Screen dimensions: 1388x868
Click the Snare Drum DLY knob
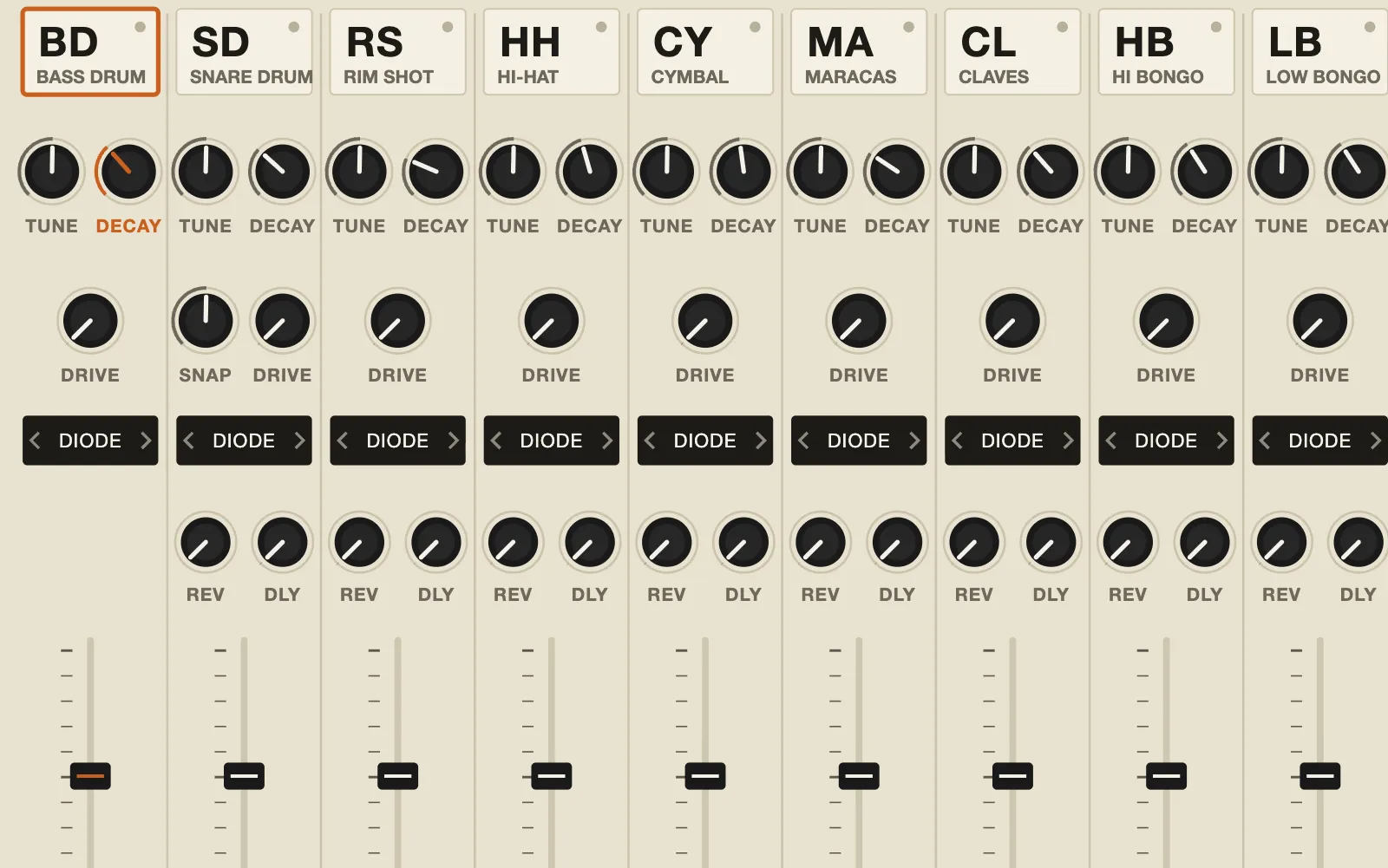click(x=282, y=543)
